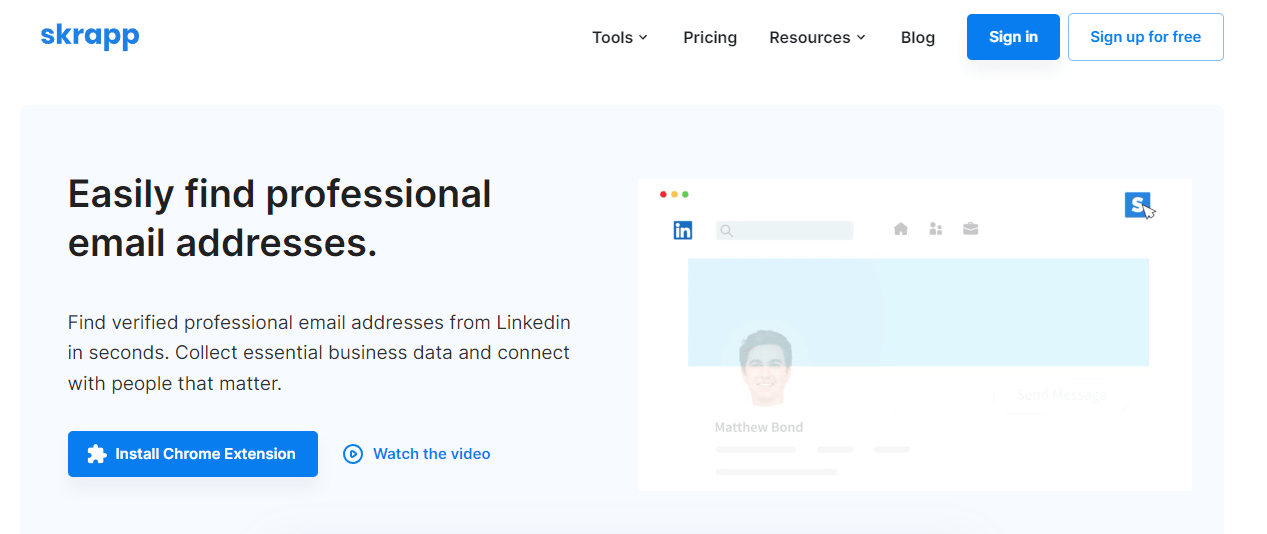Click the Matthew Bond name text

[759, 427]
